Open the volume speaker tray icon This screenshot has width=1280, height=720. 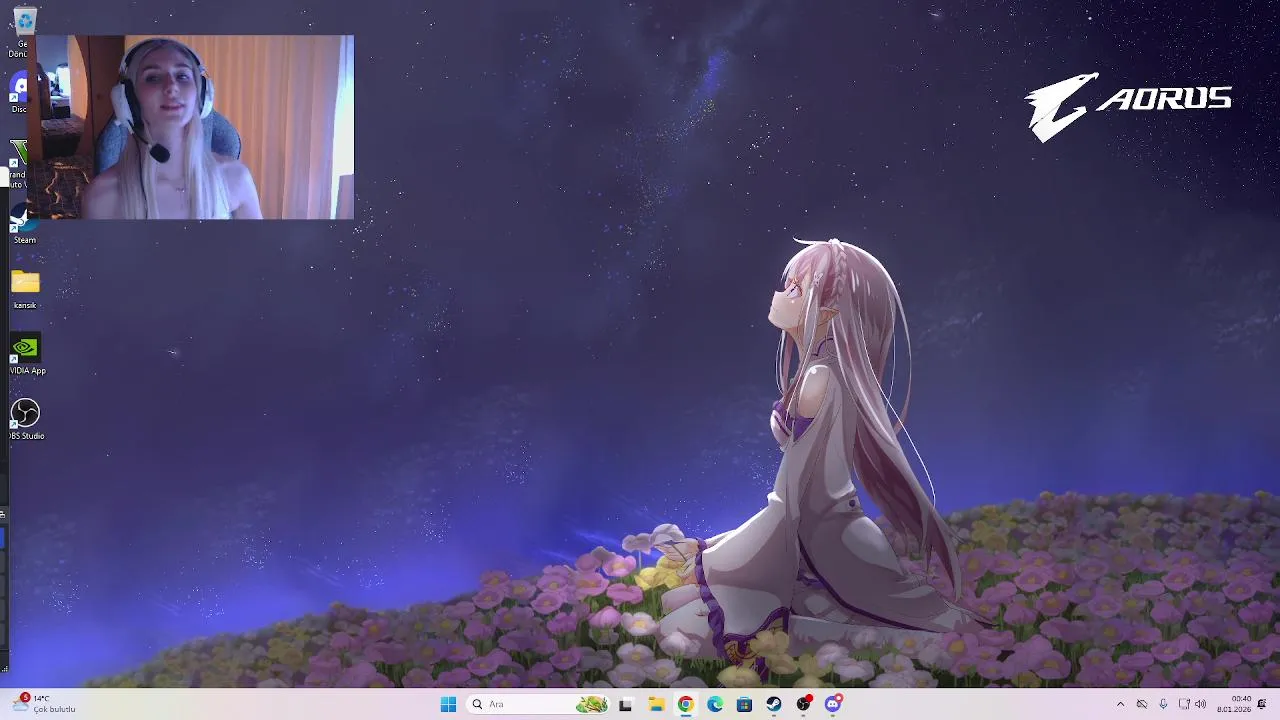pos(1200,704)
